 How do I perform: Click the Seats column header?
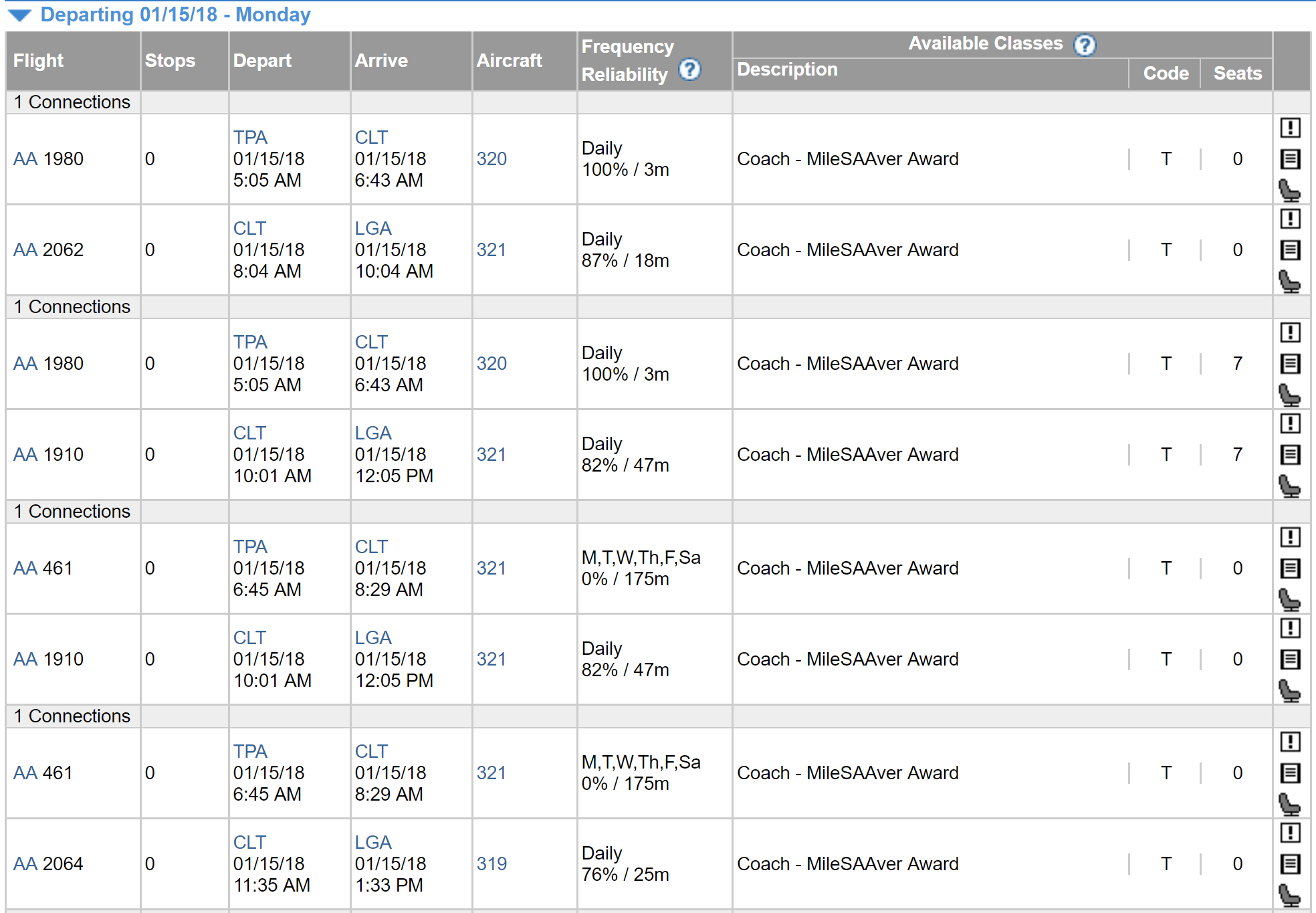(1237, 74)
